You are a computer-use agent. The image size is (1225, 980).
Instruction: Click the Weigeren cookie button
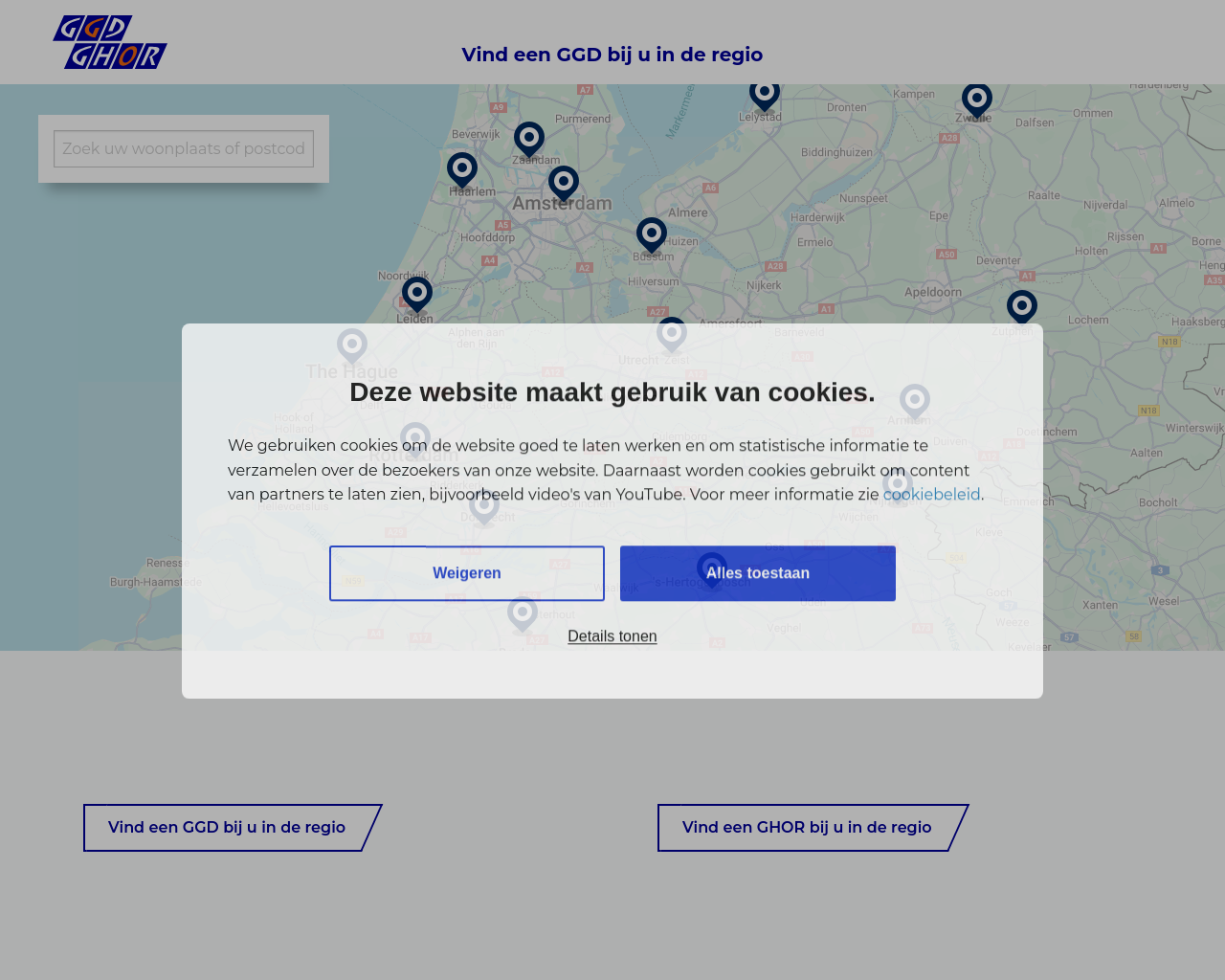[x=467, y=573]
